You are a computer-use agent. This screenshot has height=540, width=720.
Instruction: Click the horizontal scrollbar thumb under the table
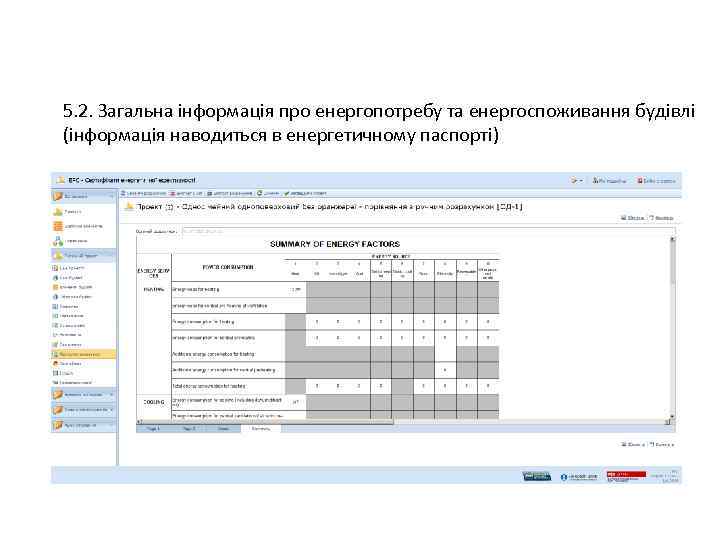[x=266, y=421]
